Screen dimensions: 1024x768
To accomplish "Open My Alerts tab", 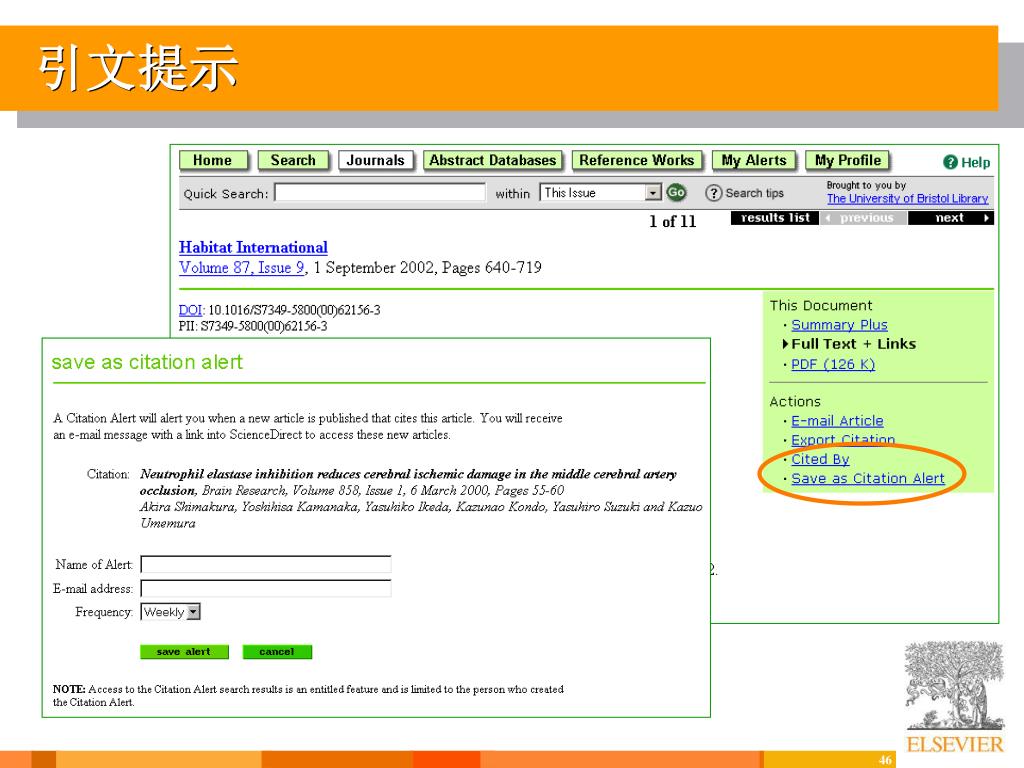I will [754, 161].
